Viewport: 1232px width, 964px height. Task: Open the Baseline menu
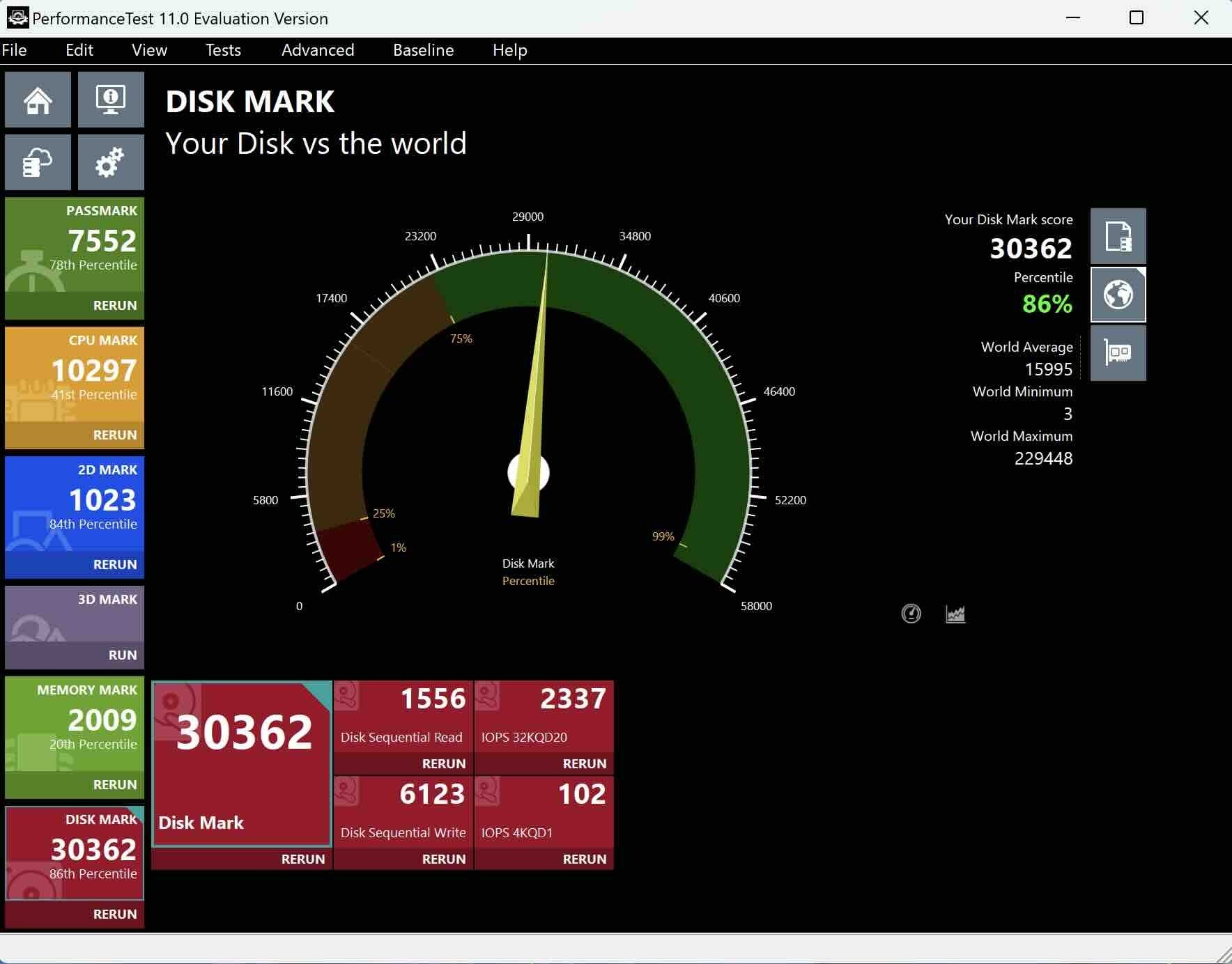point(424,50)
